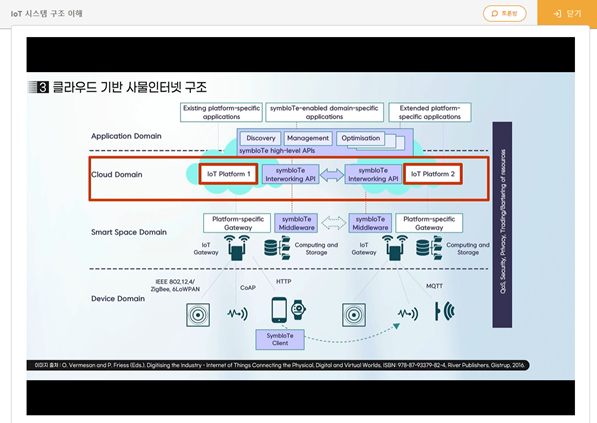Select the IoT Platform 2 box
Image resolution: width=597 pixels, height=423 pixels.
click(x=433, y=174)
